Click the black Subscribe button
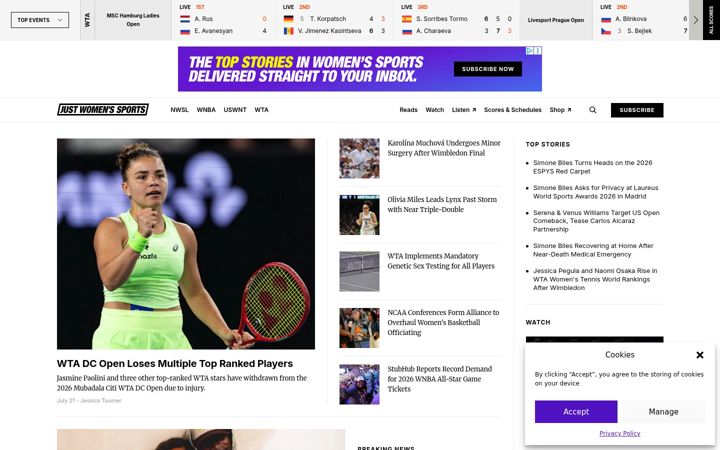 637,110
